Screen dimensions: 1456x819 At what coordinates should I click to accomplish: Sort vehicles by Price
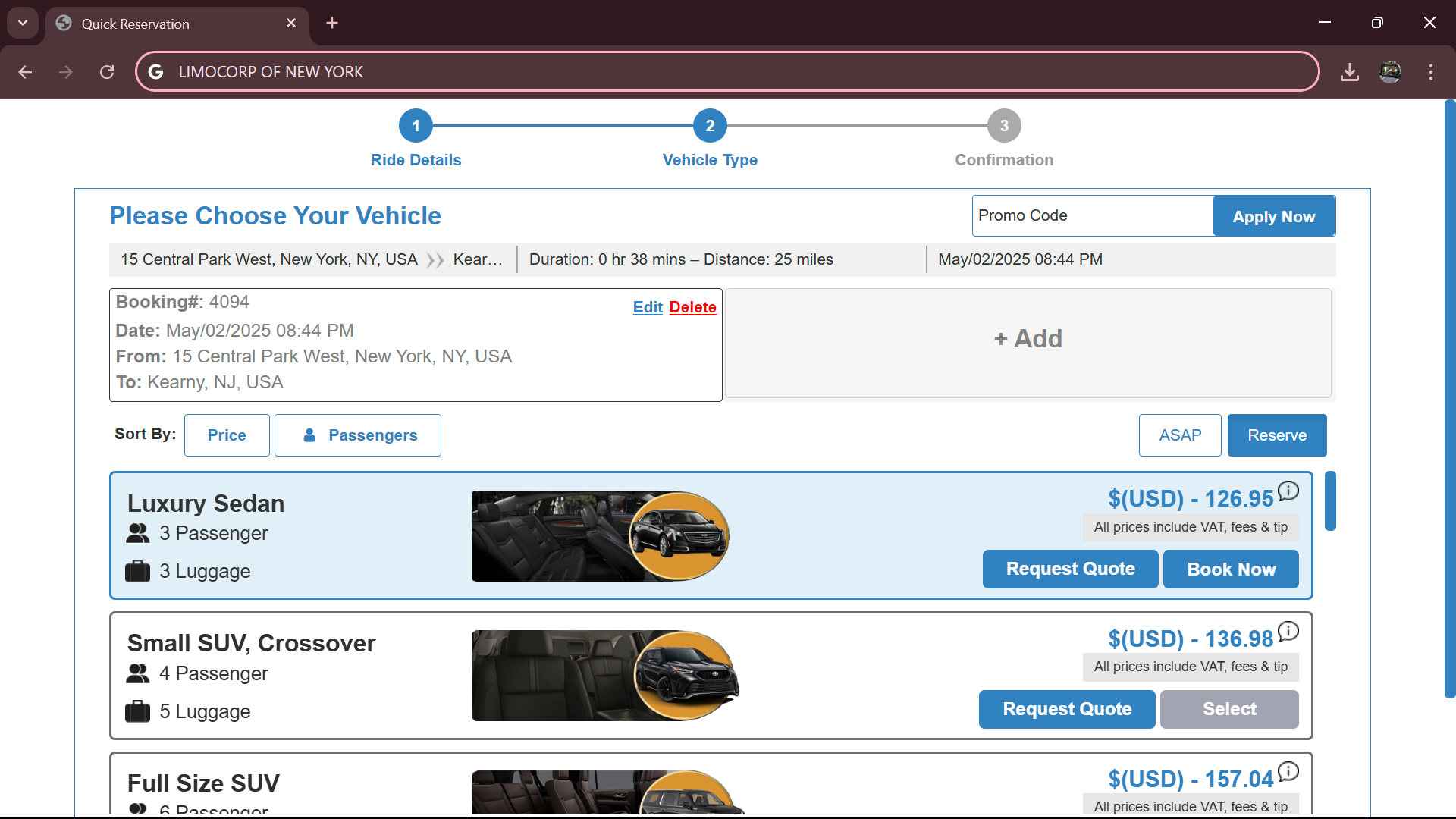[227, 435]
